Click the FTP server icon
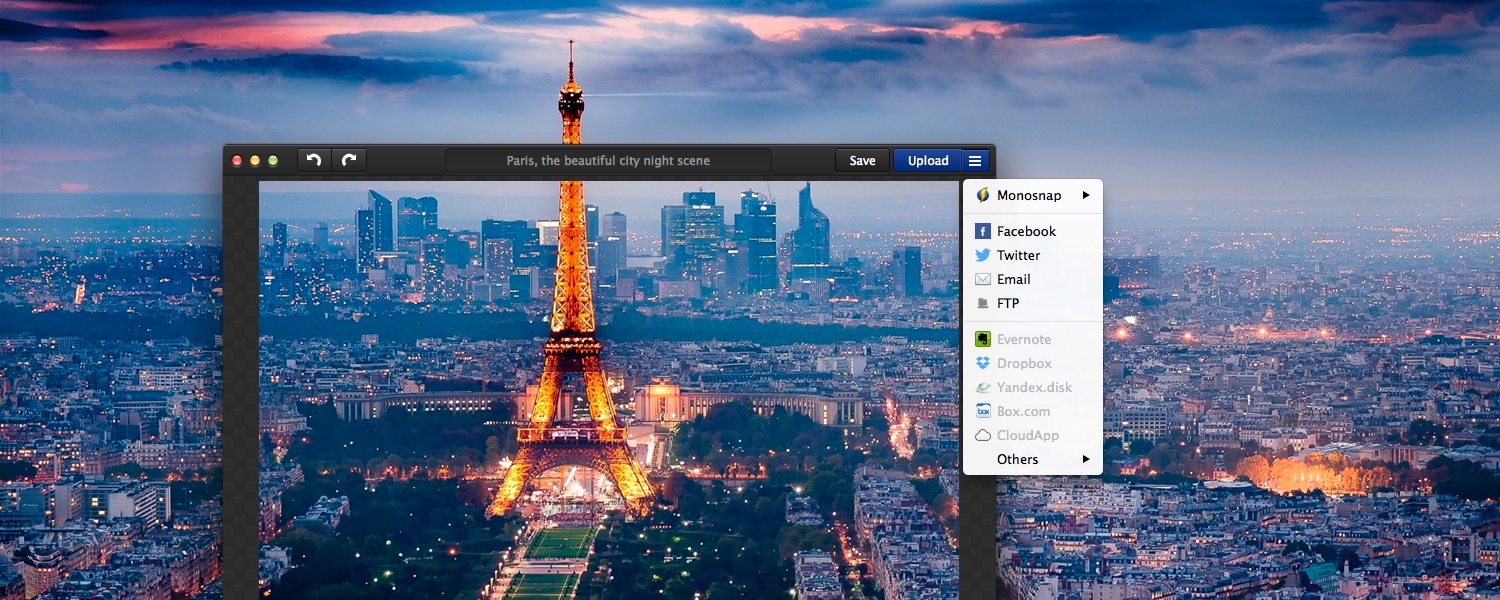1500x600 pixels. point(983,303)
